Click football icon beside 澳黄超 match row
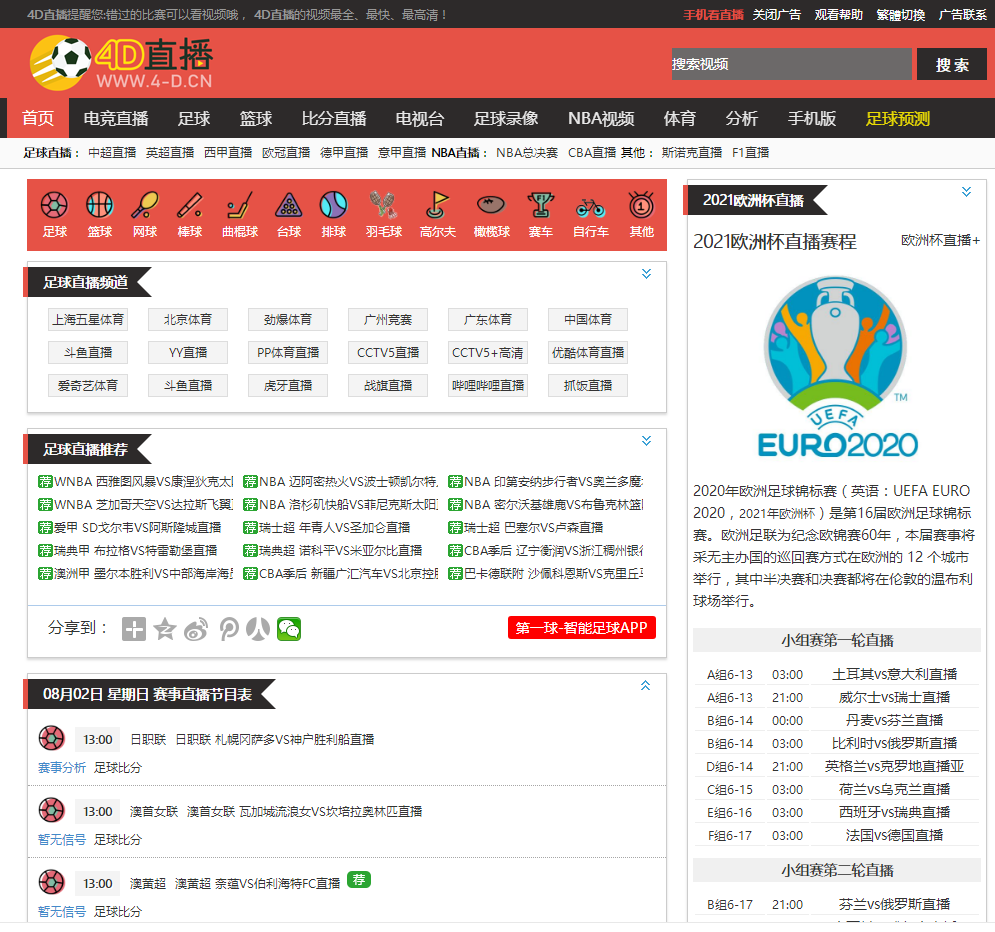Image resolution: width=995 pixels, height=932 pixels. click(51, 882)
